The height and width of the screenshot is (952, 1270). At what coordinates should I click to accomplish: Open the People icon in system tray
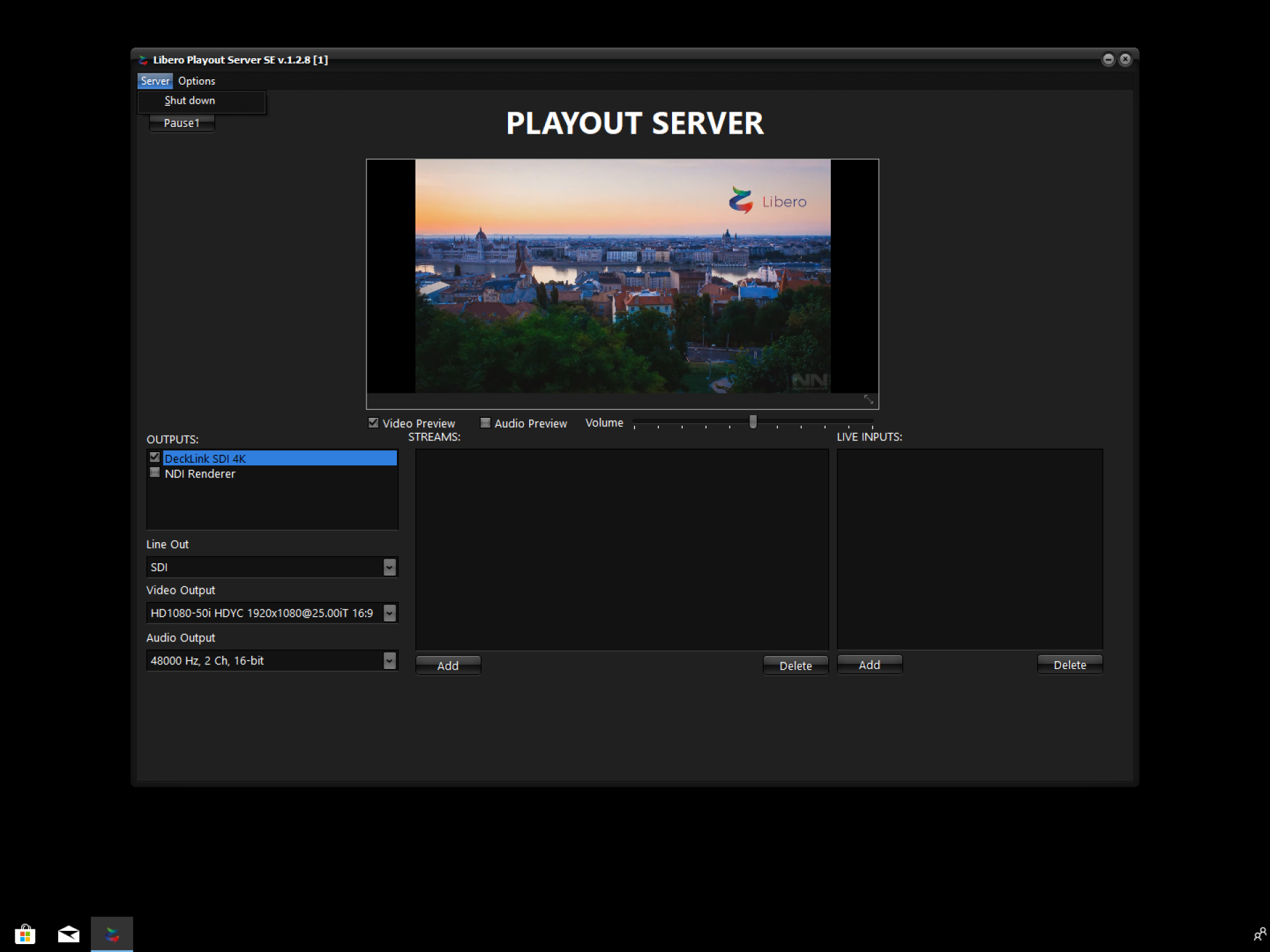point(1259,934)
